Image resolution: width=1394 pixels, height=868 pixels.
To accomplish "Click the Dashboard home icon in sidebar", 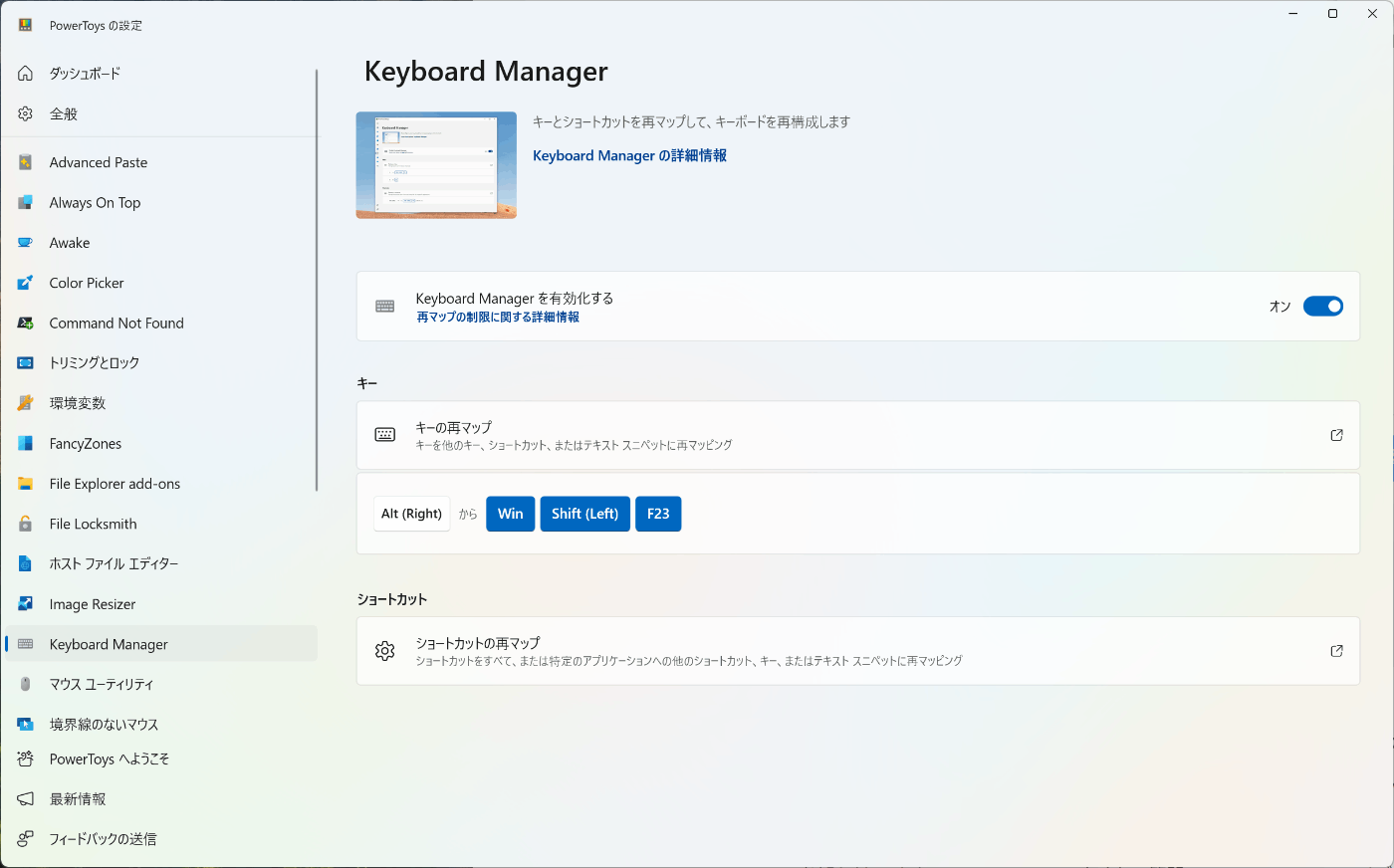I will coord(26,74).
